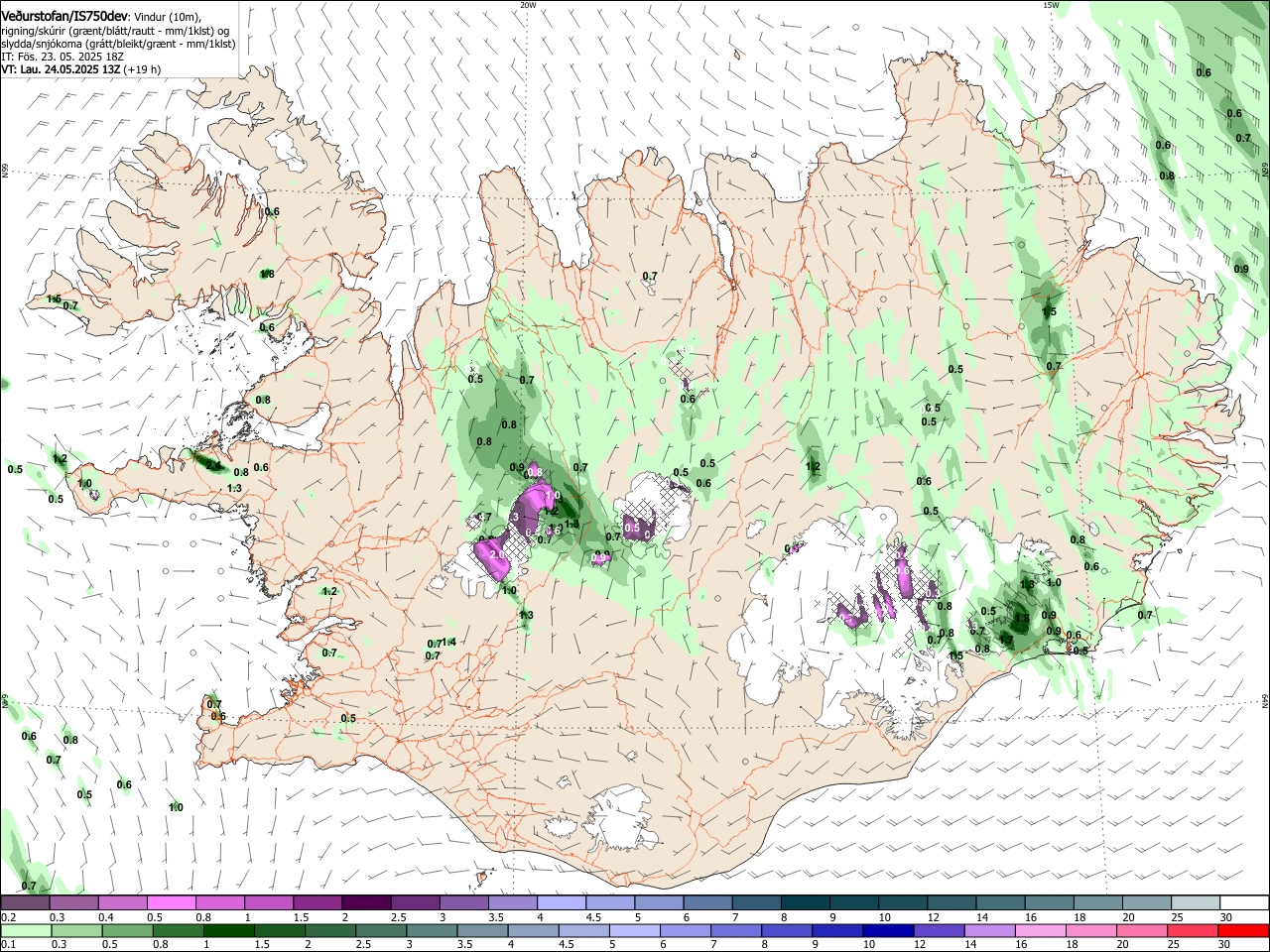This screenshot has width=1270, height=952.
Task: Click the "15W" longitude label at top
Action: [1051, 5]
